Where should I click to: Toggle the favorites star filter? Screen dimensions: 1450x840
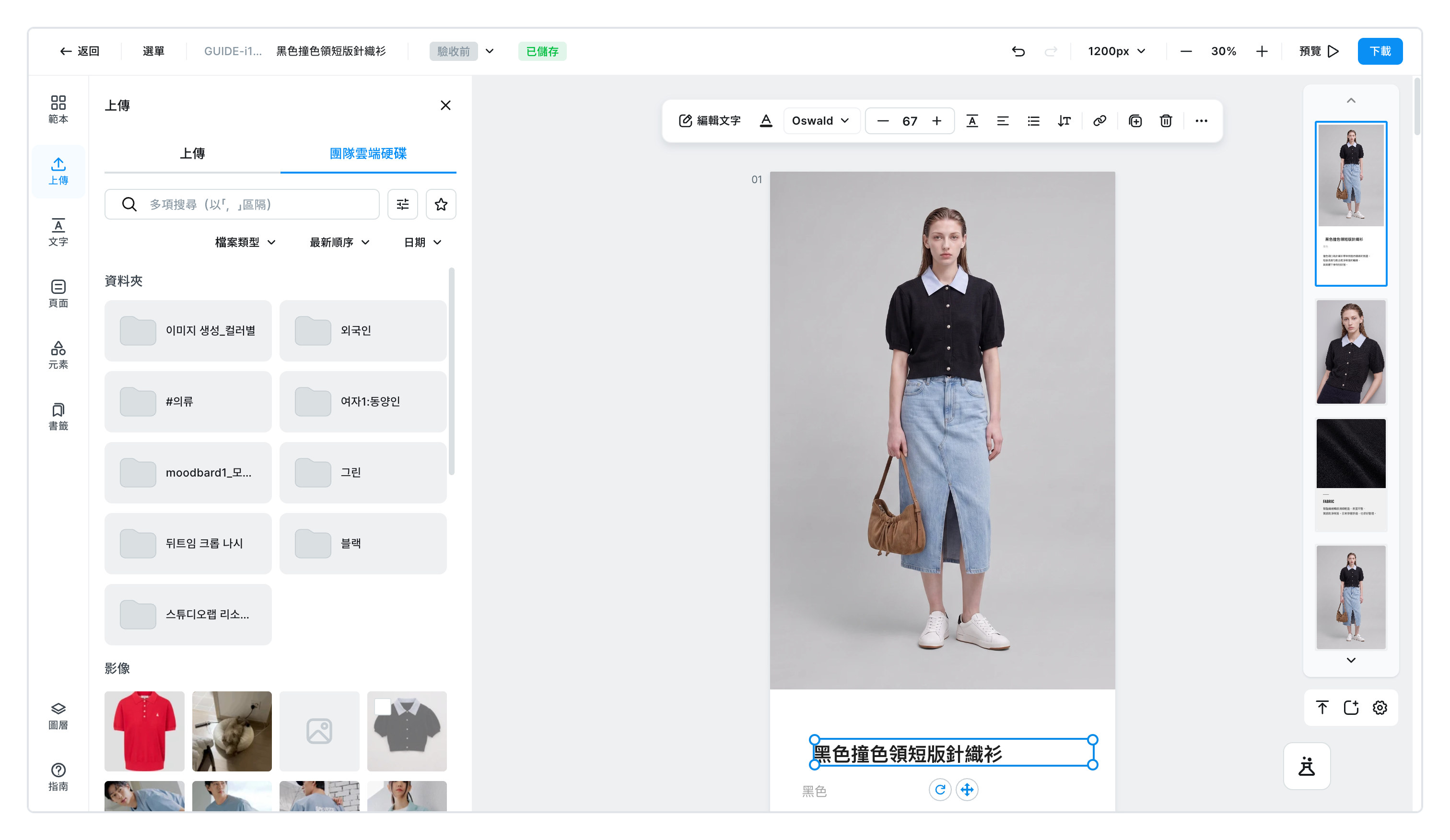click(x=441, y=204)
